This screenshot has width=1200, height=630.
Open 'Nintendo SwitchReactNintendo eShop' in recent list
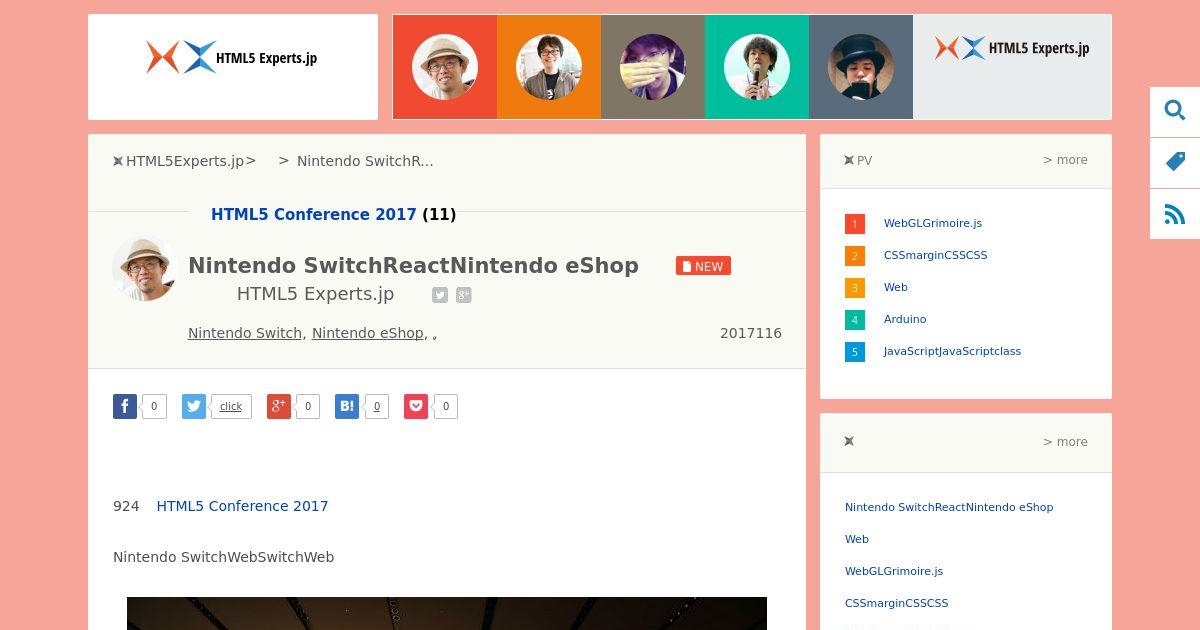949,507
